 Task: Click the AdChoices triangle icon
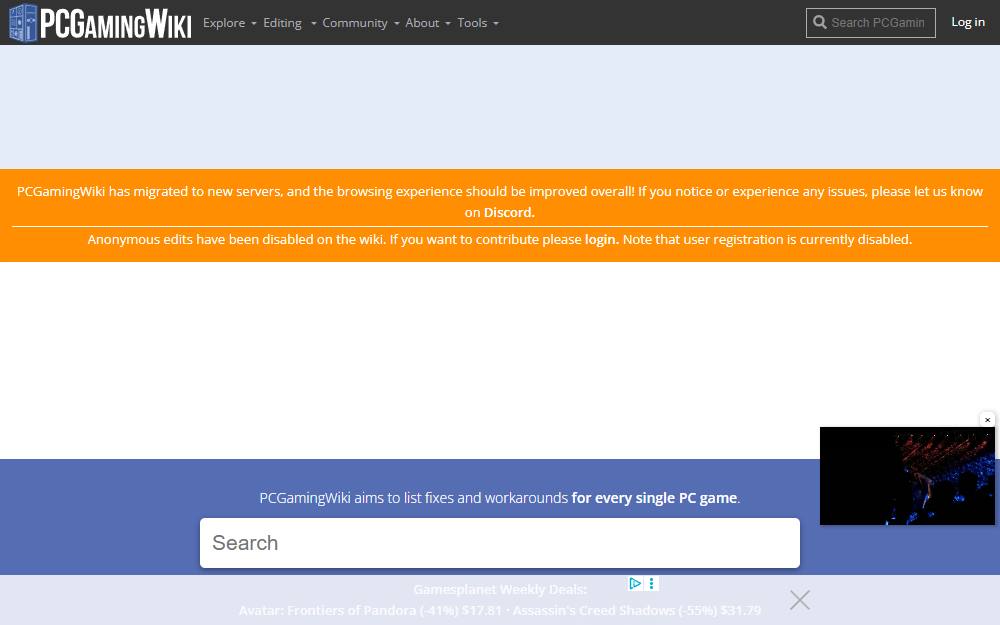(x=635, y=583)
